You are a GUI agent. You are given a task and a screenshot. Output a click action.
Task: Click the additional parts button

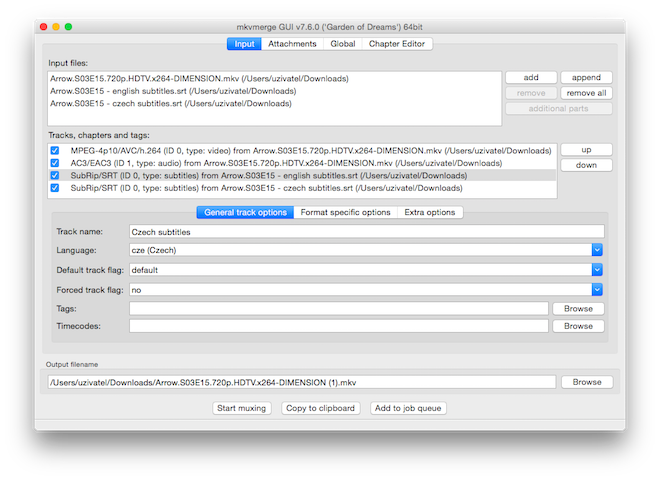(x=559, y=109)
